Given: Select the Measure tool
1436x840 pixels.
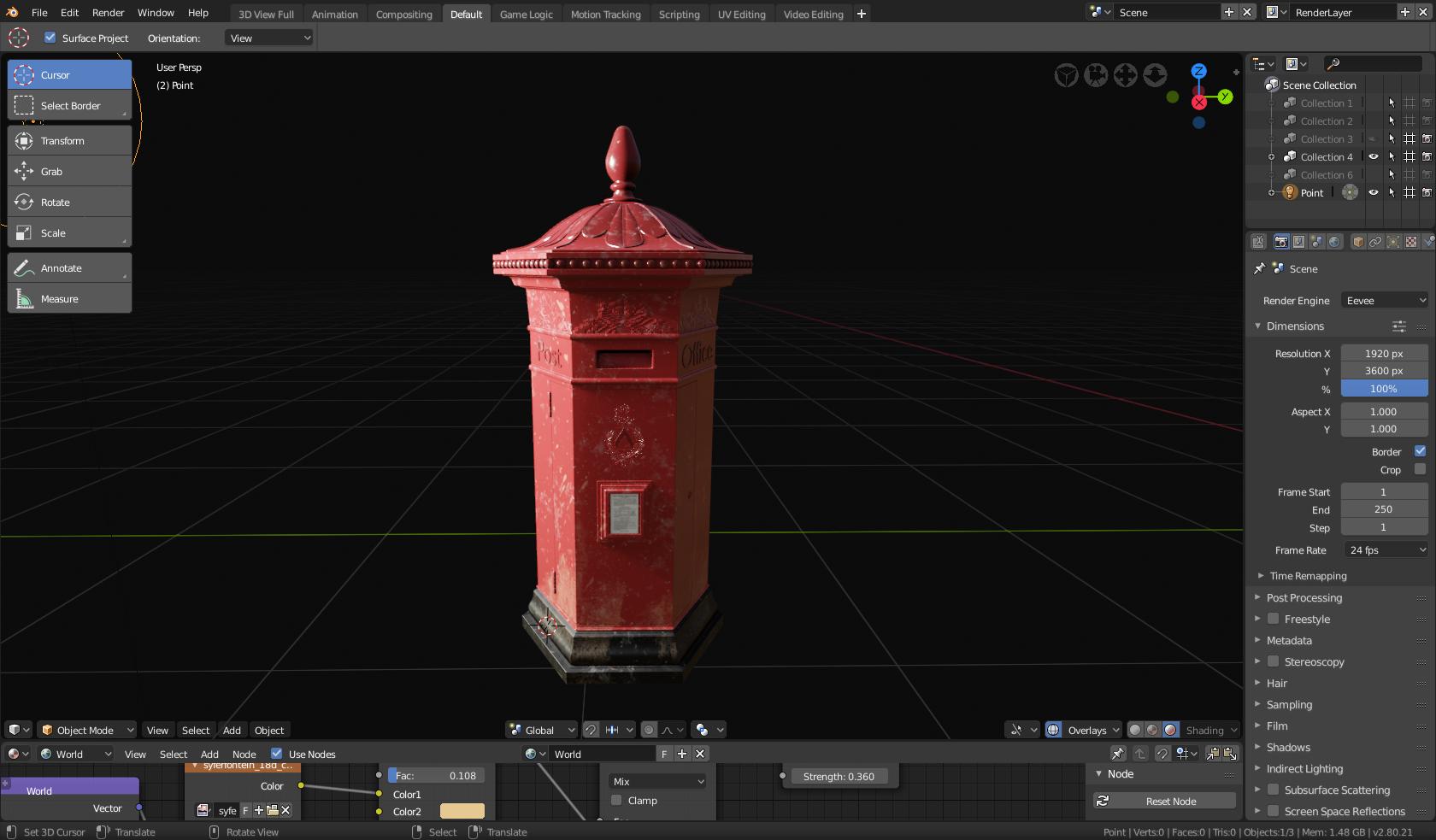Looking at the screenshot, I should tap(69, 298).
